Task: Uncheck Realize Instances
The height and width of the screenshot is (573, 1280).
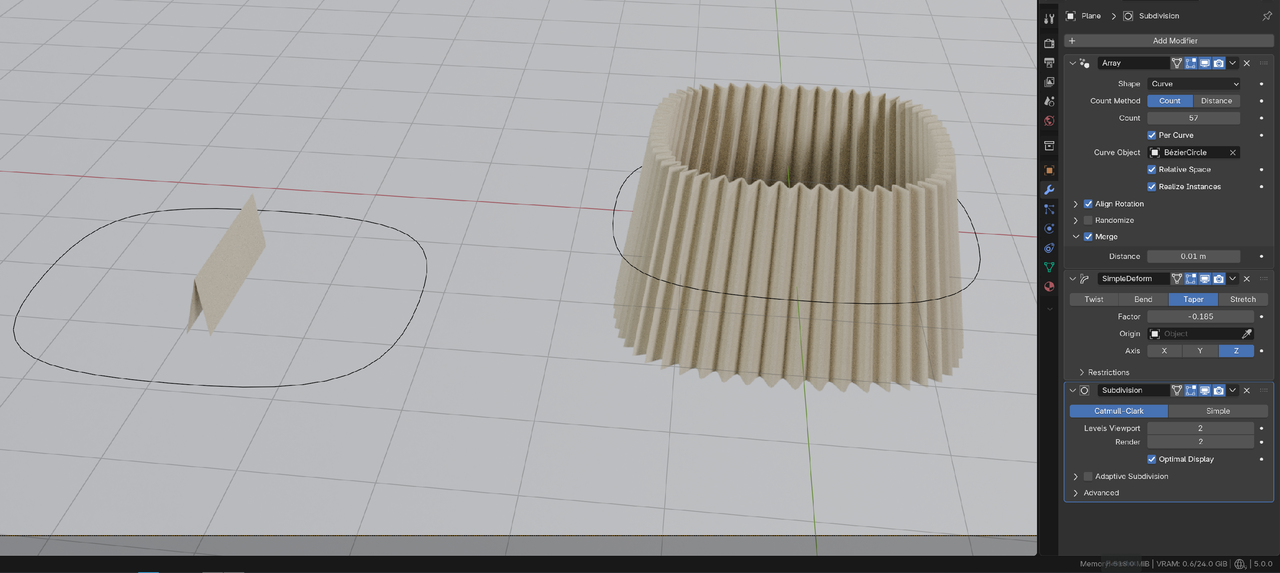Action: (1152, 187)
